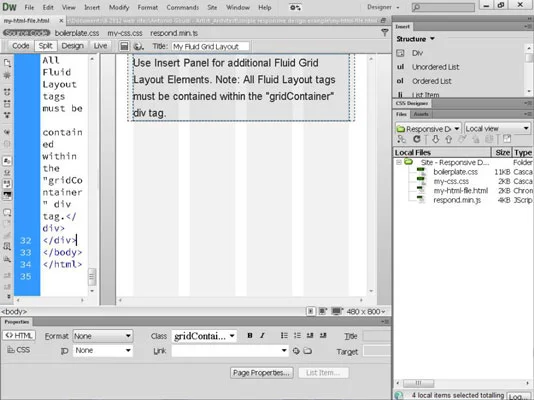Expand the Files panel view icon
534x400 pixels.
point(507,139)
